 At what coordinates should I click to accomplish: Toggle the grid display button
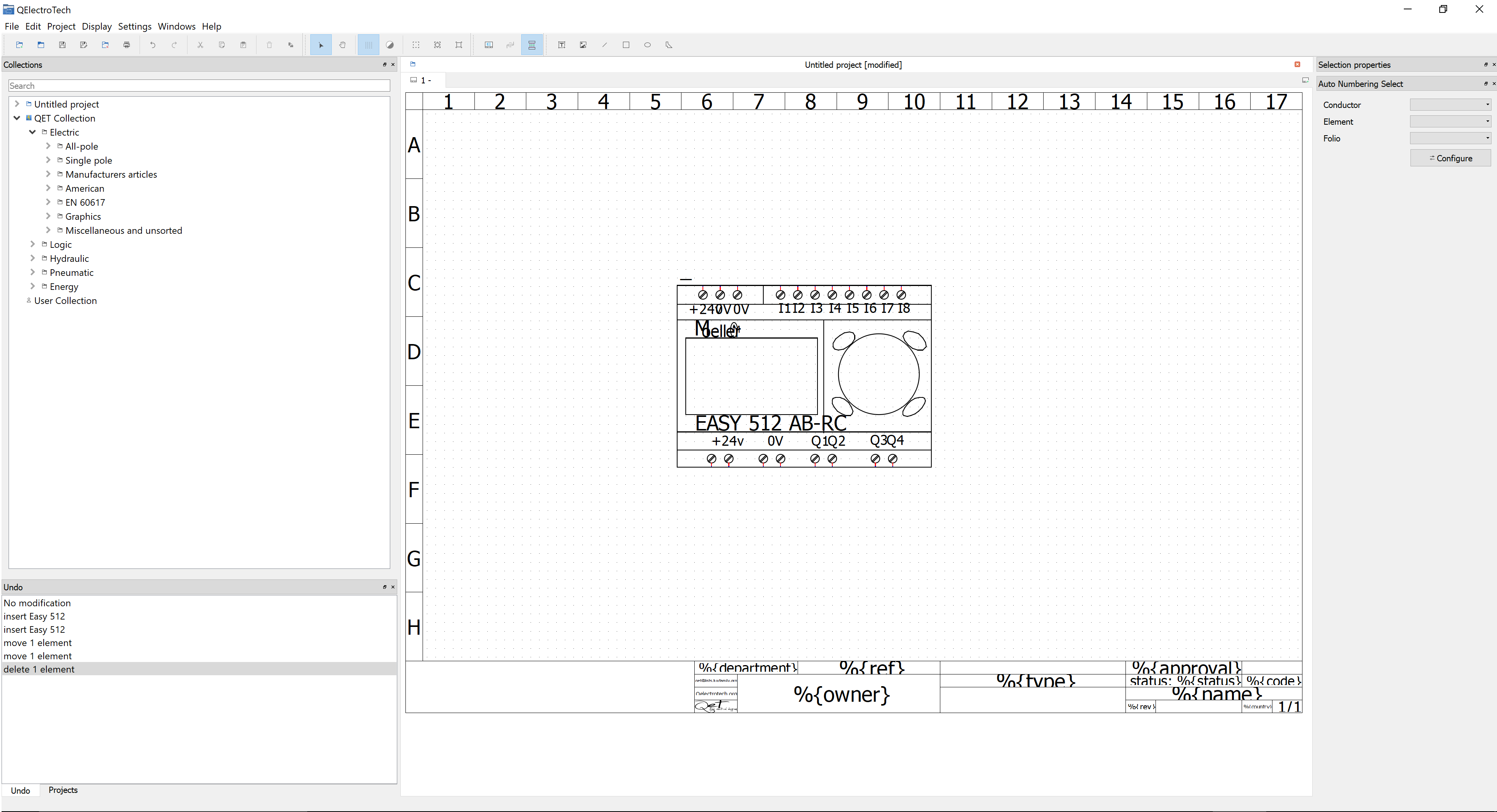pos(368,45)
